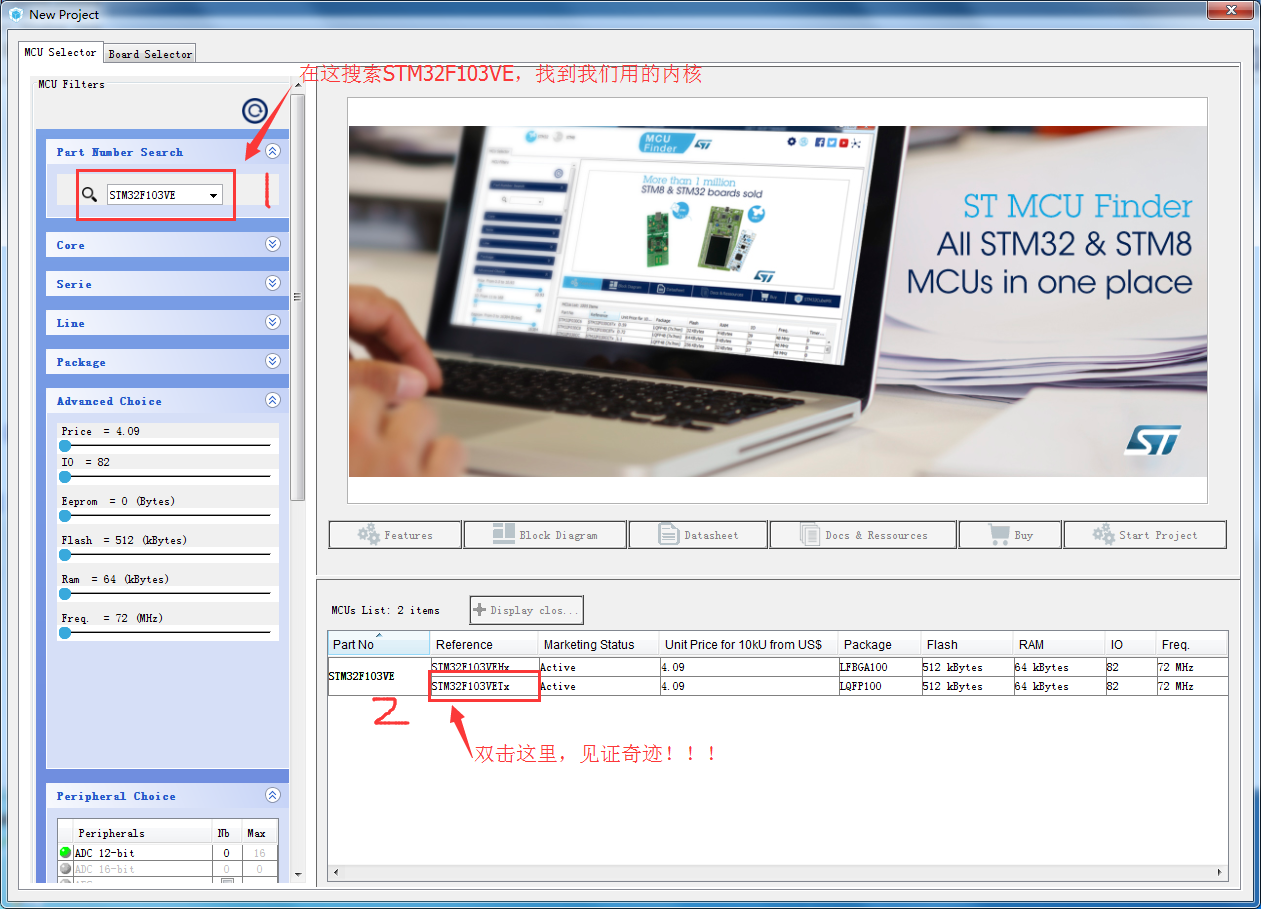1261x909 pixels.
Task: Expand the Line filter section
Action: tap(273, 322)
